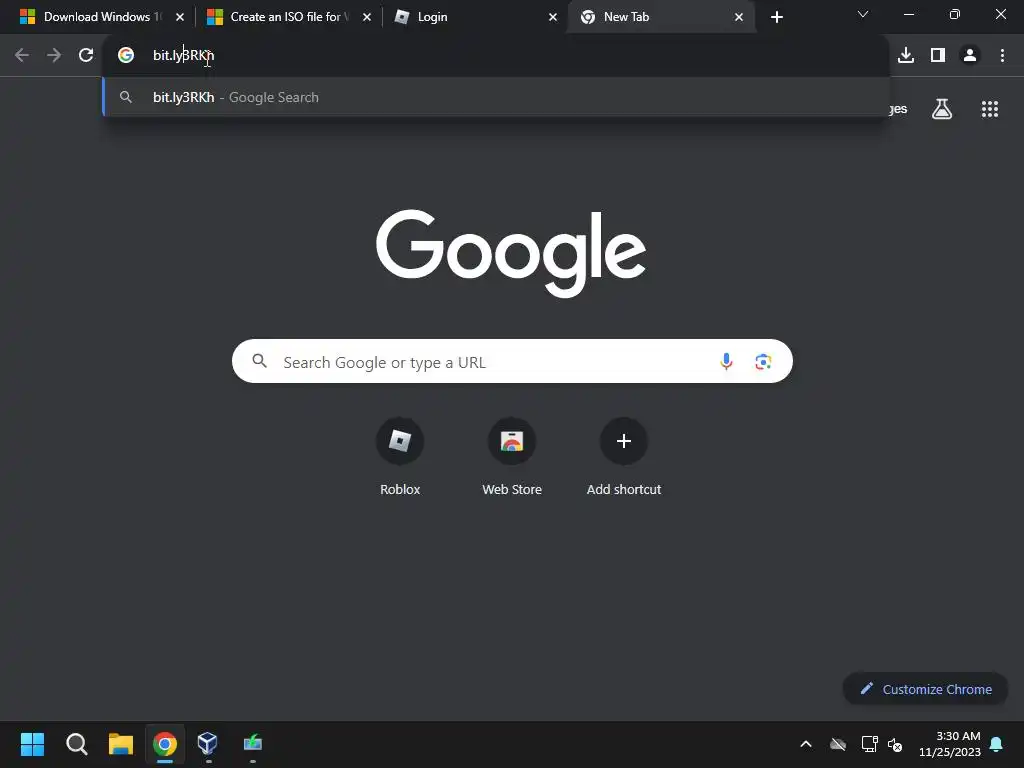
Task: Reload the page with the refresh icon
Action: click(86, 56)
